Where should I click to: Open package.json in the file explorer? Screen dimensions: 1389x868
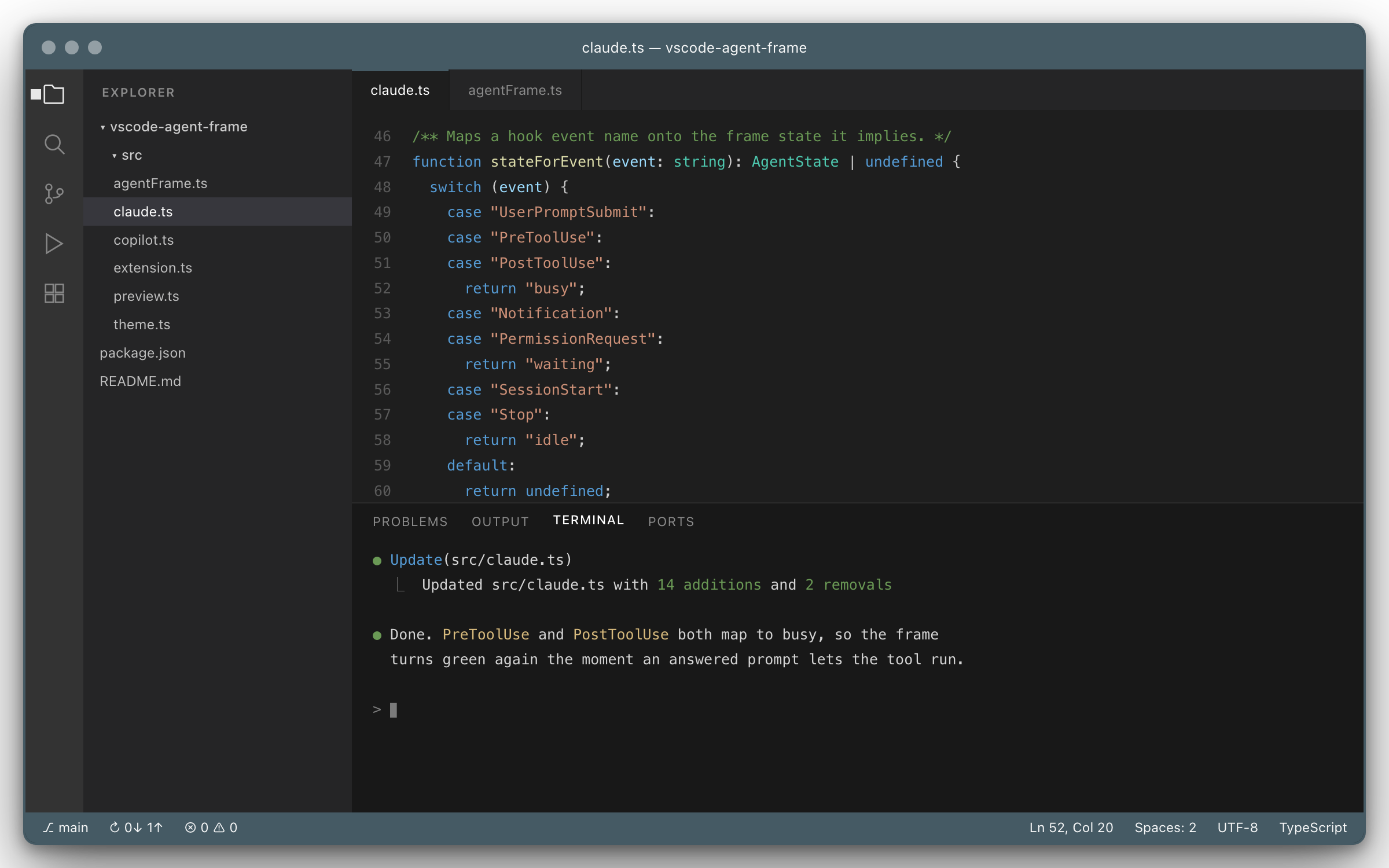click(x=218, y=353)
